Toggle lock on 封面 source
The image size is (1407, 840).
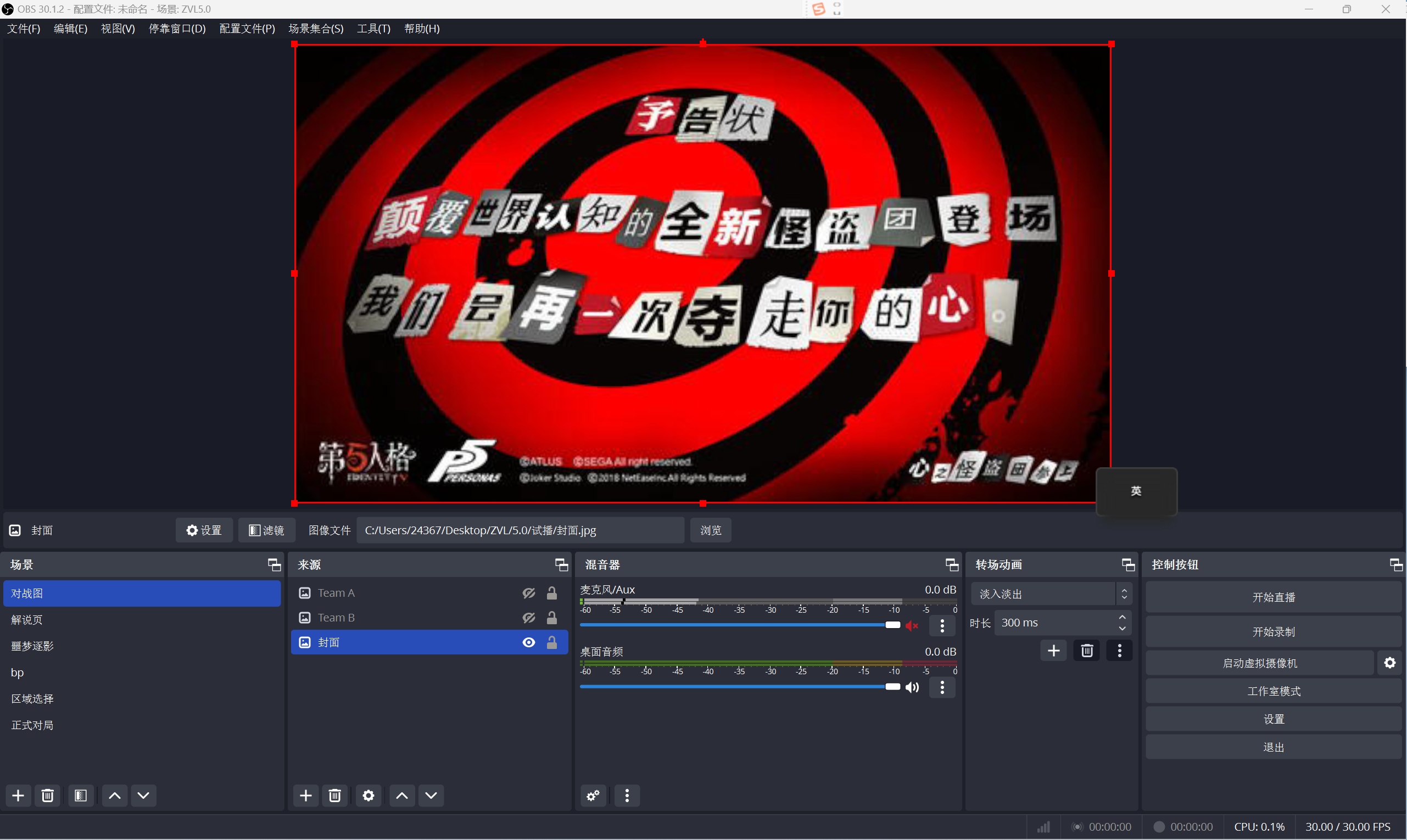pos(551,642)
